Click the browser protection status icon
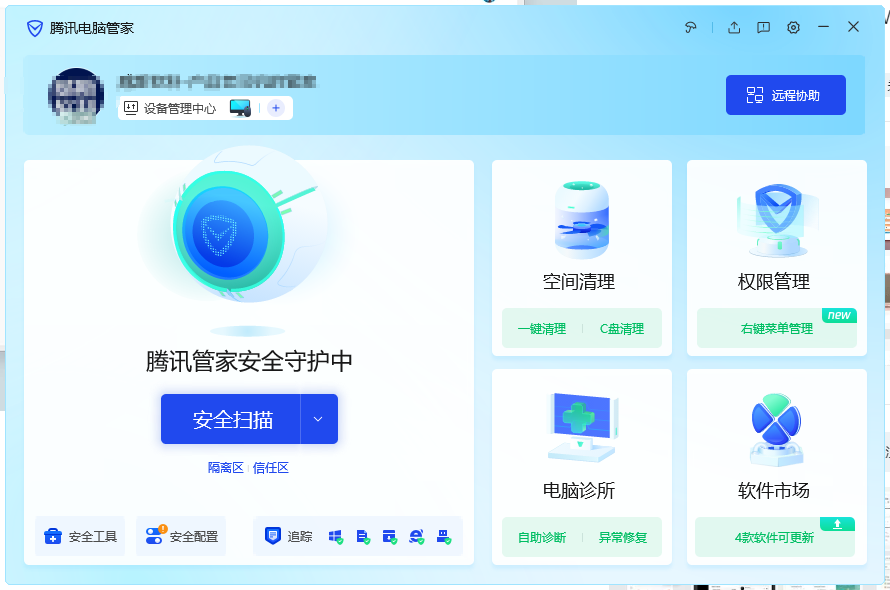 click(x=417, y=537)
